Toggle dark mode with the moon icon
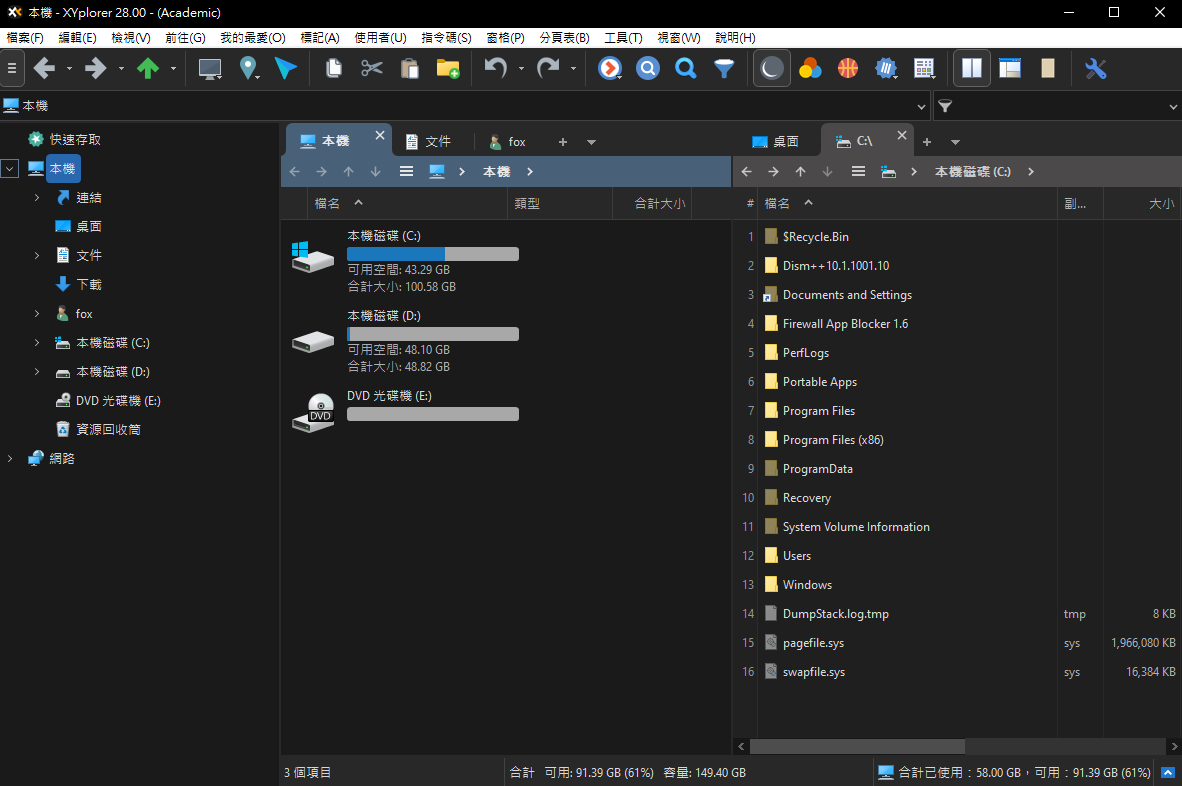The height and width of the screenshot is (786, 1182). pyautogui.click(x=771, y=69)
